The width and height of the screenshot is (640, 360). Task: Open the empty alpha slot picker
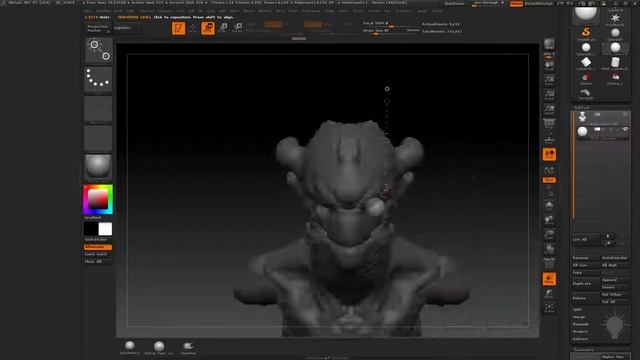98,109
